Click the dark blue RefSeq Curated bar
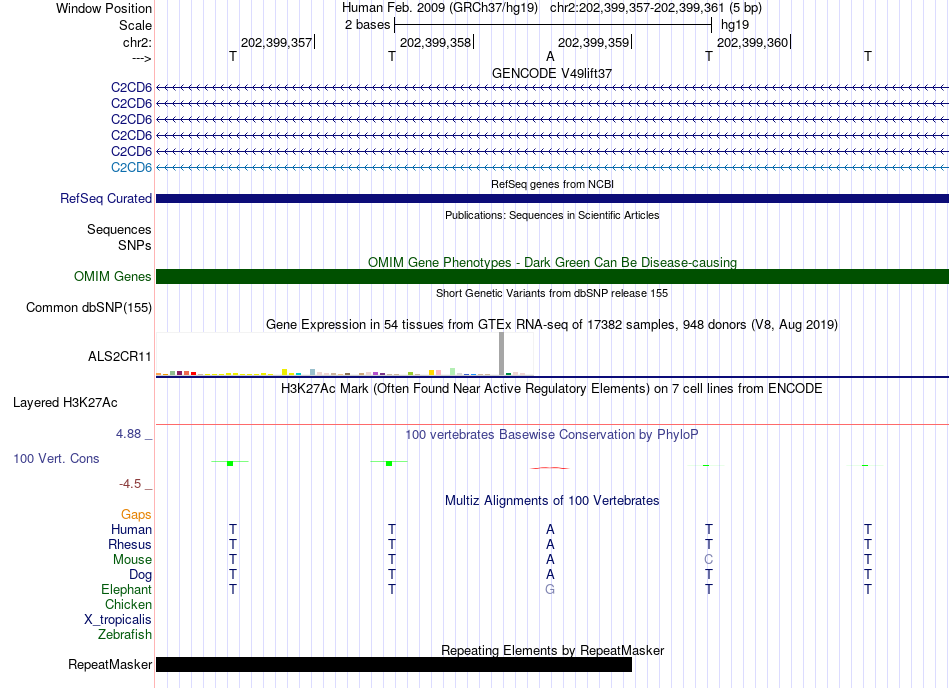This screenshot has width=950, height=688. tap(552, 199)
